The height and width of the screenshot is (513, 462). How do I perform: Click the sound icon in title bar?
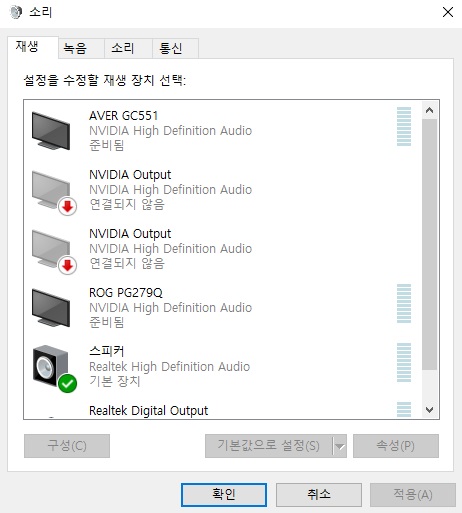[x=15, y=12]
